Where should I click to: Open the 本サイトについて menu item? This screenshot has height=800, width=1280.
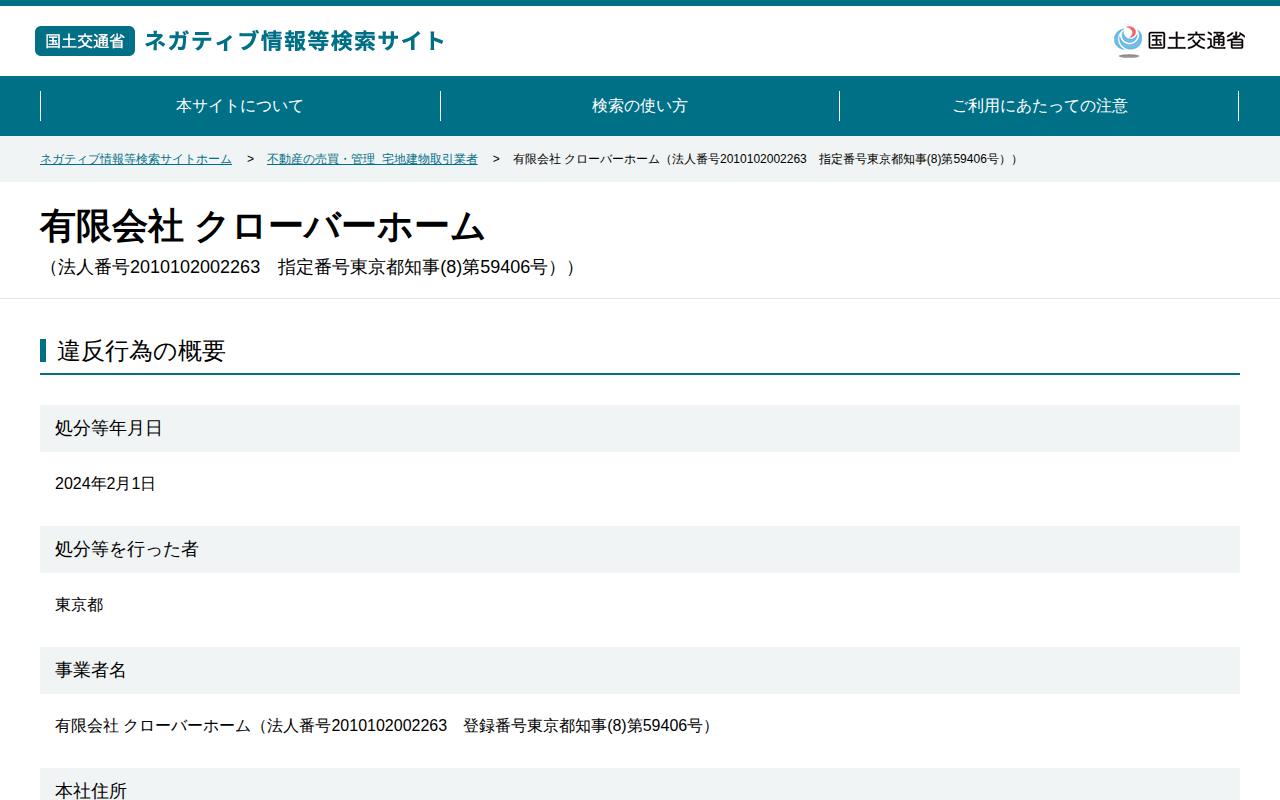coord(240,106)
